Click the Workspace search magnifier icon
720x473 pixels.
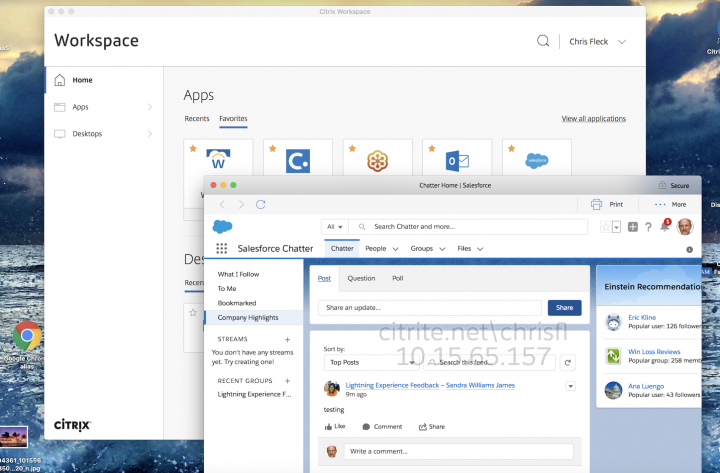point(543,41)
